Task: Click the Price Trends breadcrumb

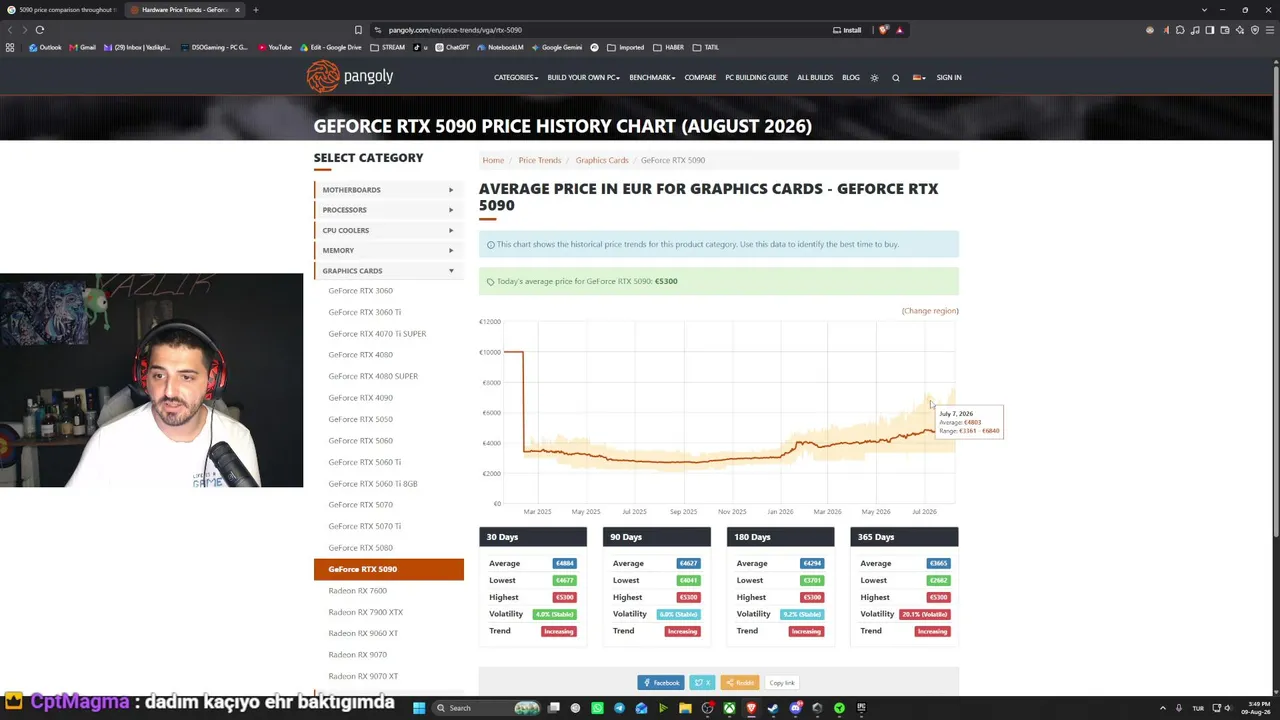Action: [540, 160]
